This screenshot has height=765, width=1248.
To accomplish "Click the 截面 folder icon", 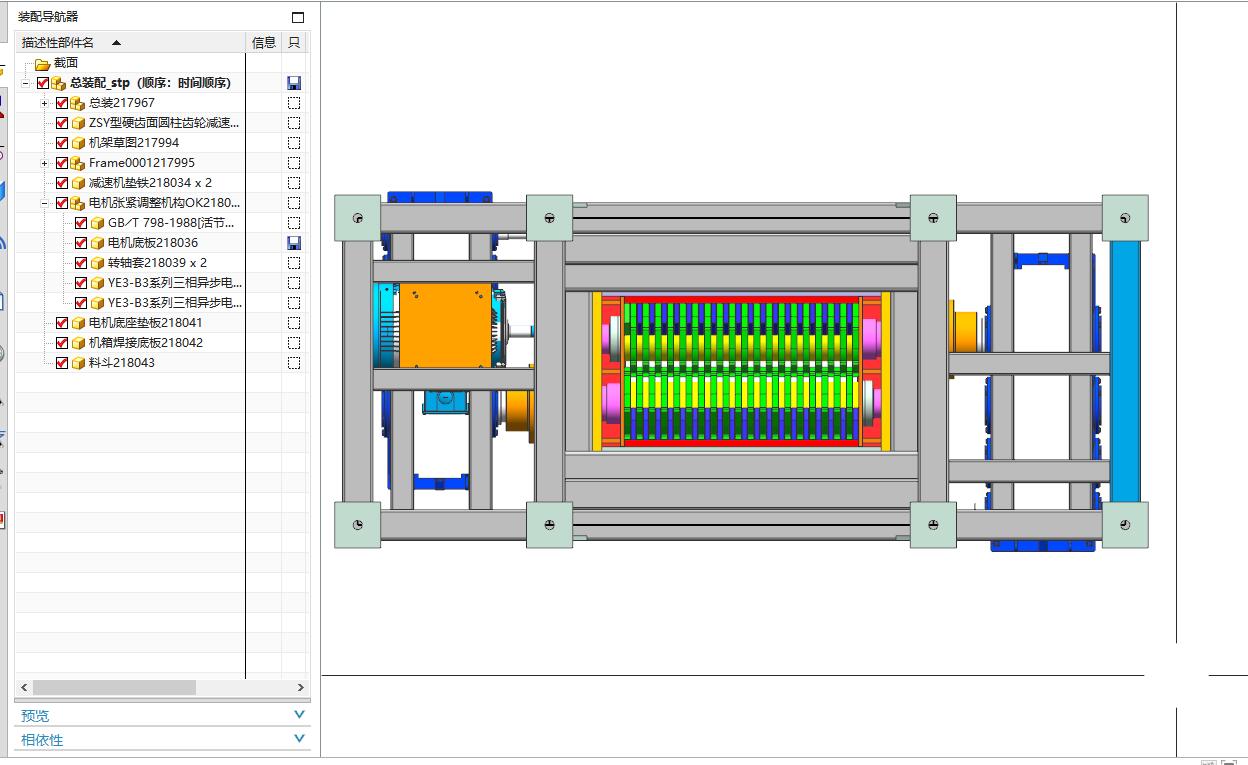I will point(42,63).
